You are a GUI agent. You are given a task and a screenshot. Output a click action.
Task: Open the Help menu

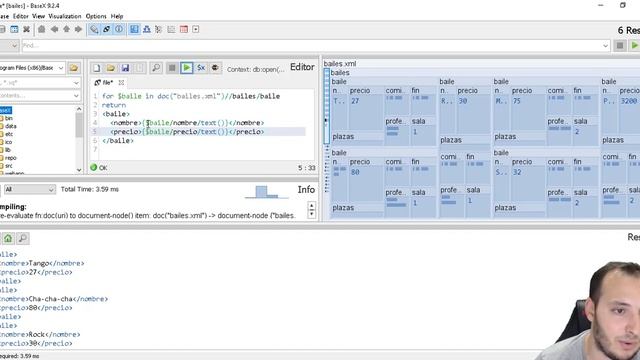[x=117, y=16]
